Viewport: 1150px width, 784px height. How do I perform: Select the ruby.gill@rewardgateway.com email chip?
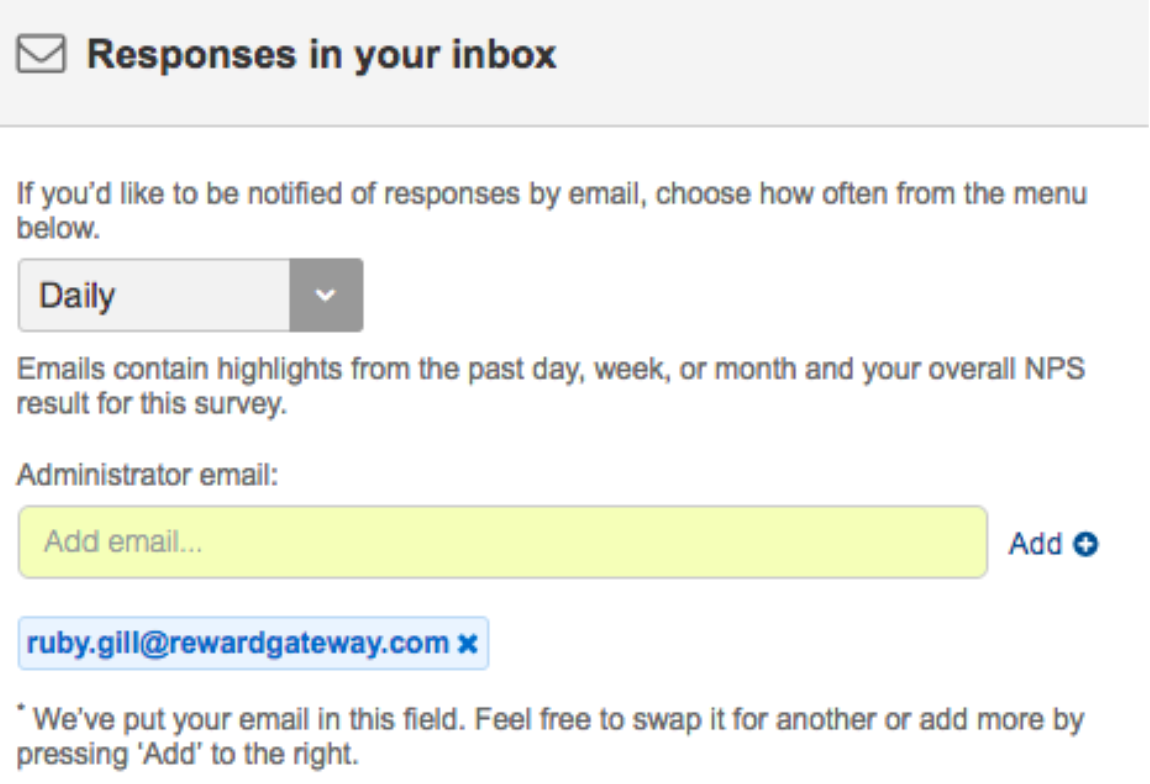coord(253,643)
